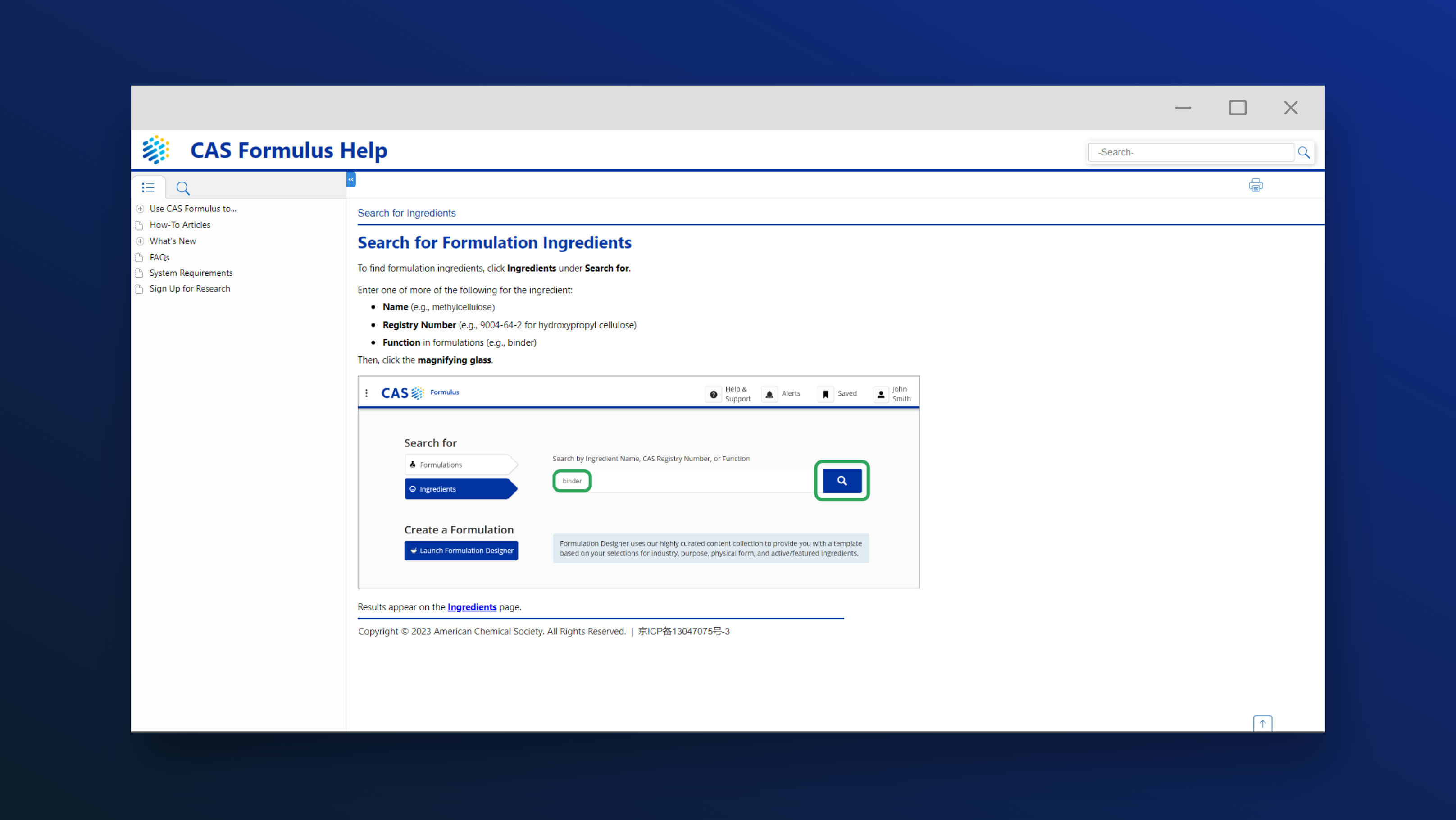
Task: Collapse the navigation sidebar
Action: pos(351,179)
